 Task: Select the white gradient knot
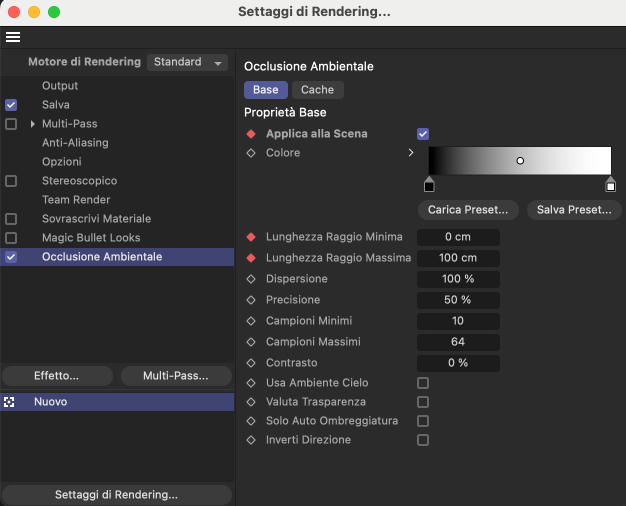coord(610,184)
